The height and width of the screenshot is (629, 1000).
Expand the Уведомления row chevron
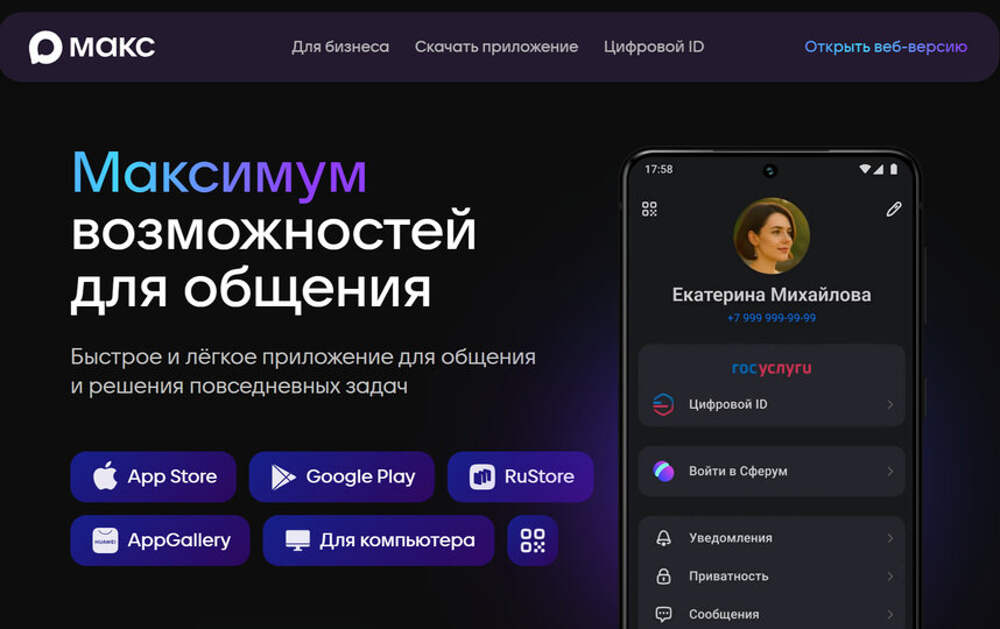point(889,538)
